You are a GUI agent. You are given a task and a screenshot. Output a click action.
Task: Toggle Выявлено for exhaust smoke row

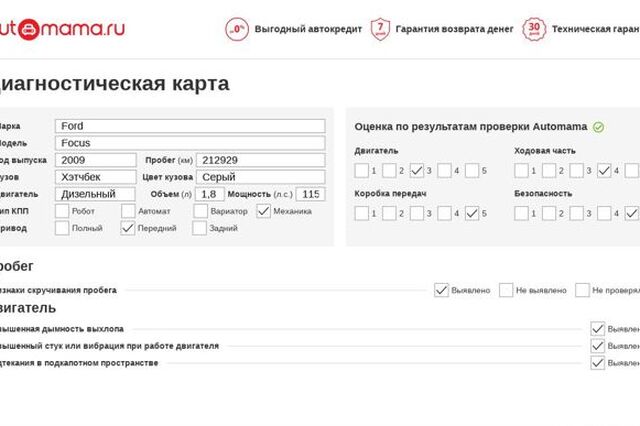coord(598,329)
